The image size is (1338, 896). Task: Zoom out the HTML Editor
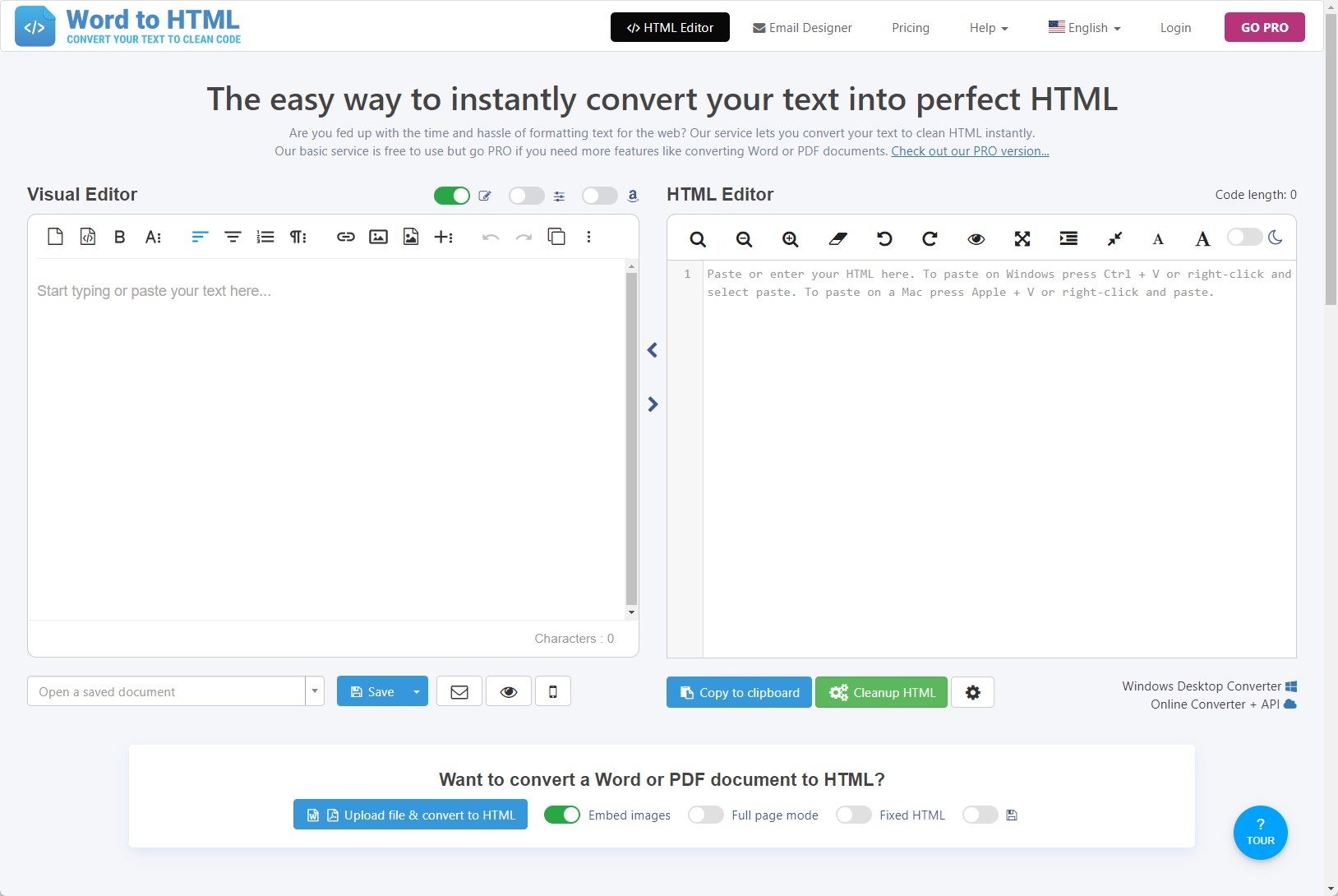tap(744, 238)
